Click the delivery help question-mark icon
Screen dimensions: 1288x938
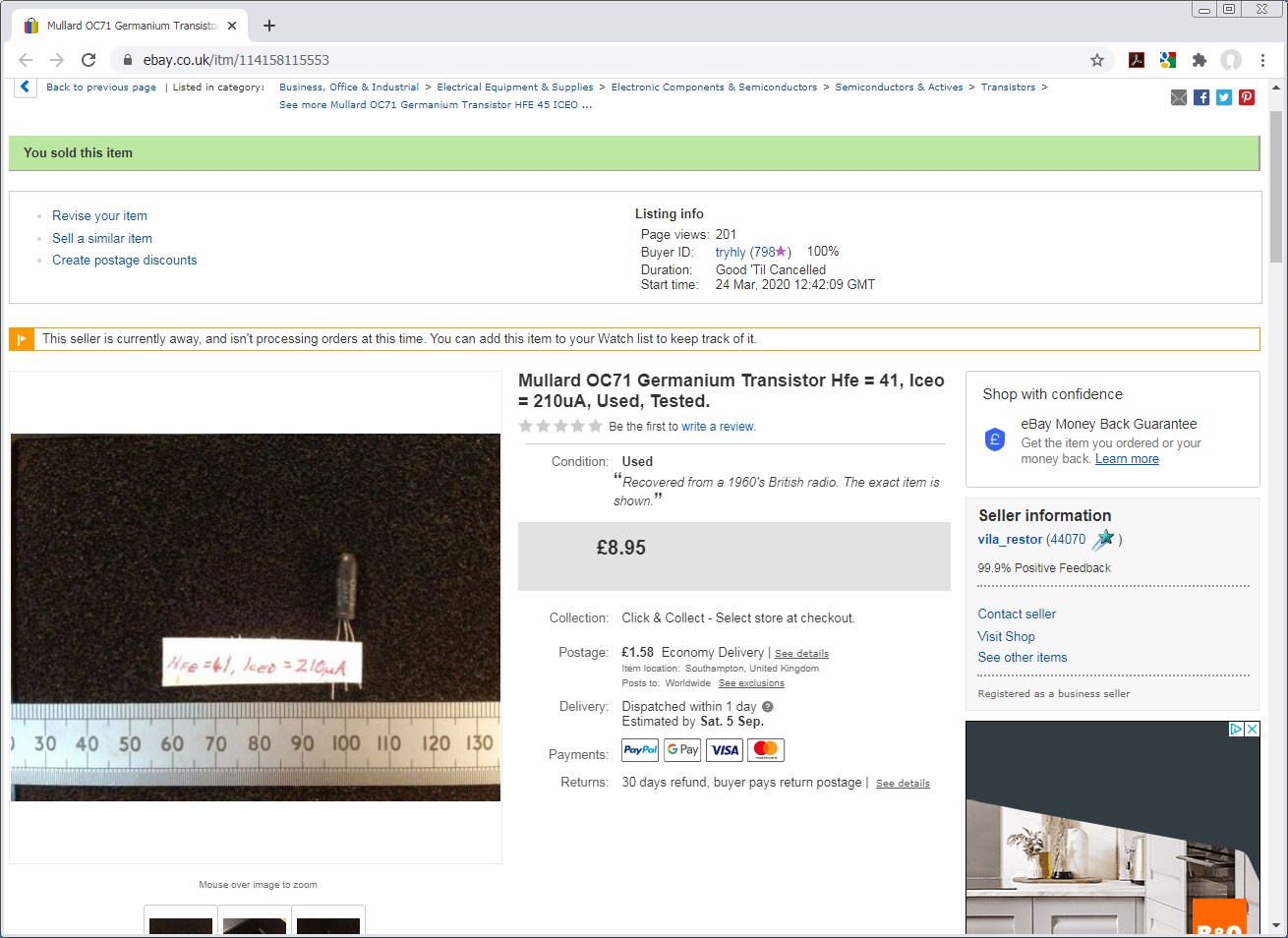point(768,707)
